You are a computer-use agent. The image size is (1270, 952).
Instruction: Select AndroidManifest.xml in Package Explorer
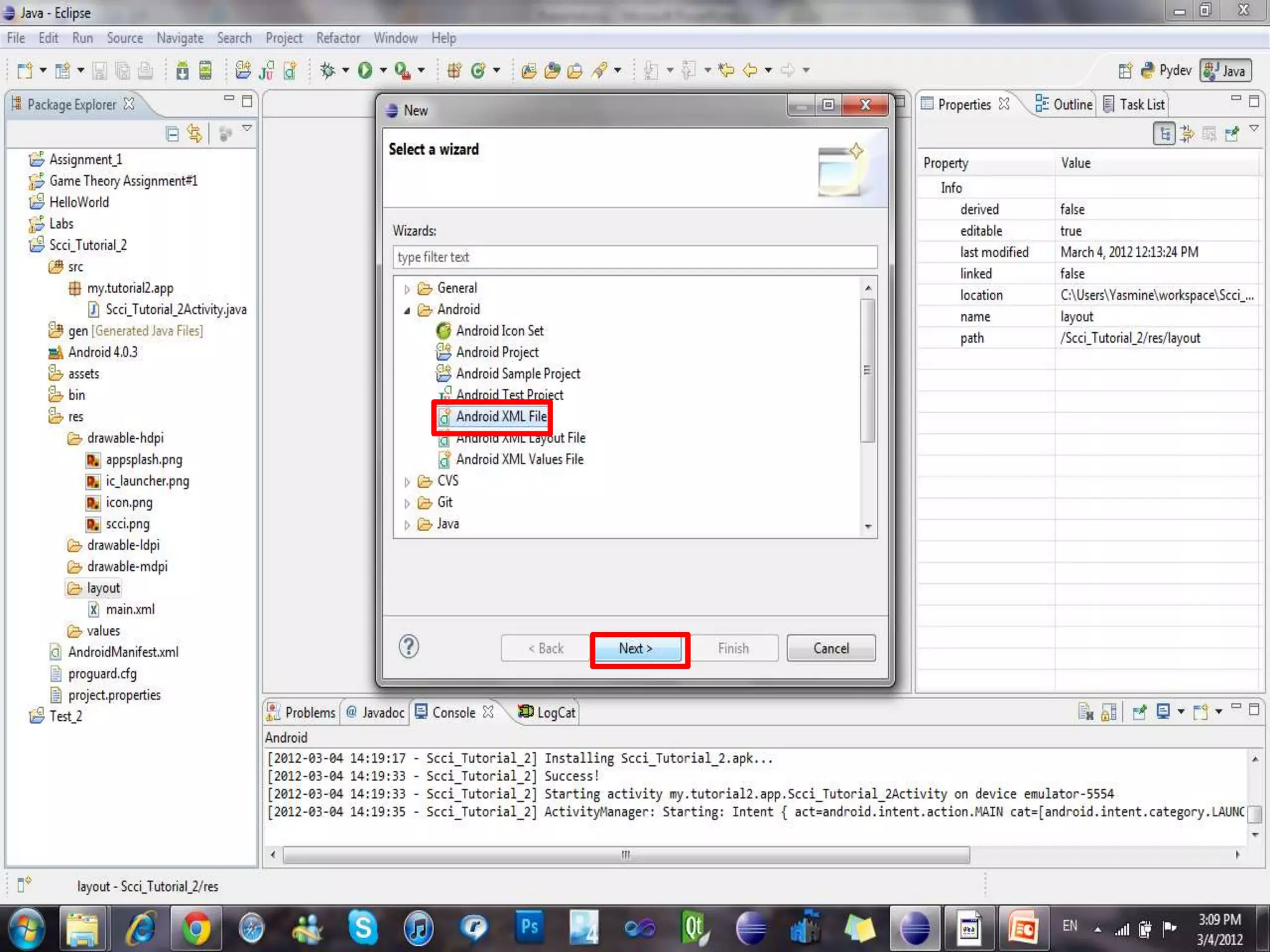[x=115, y=652]
